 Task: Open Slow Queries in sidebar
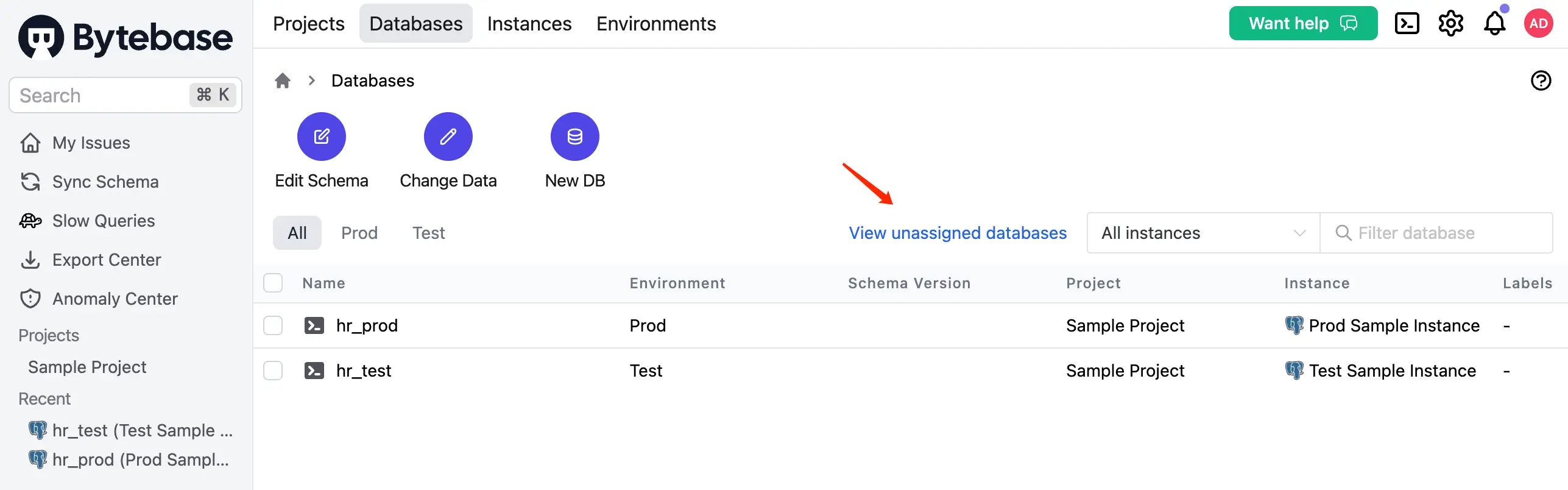104,221
